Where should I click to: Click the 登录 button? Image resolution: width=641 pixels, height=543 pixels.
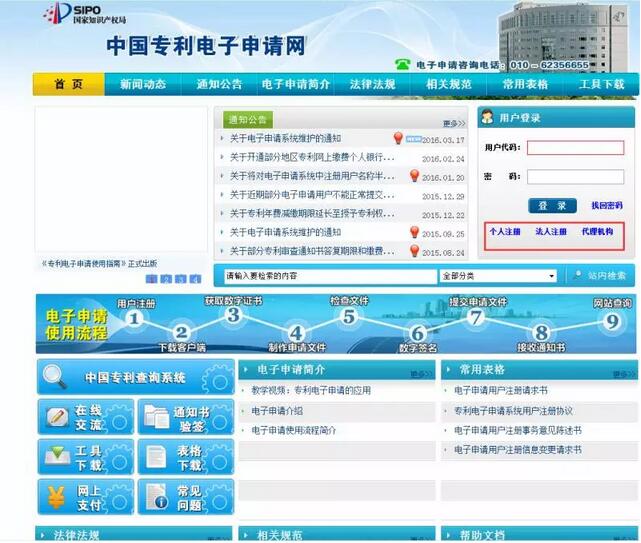[x=552, y=205]
